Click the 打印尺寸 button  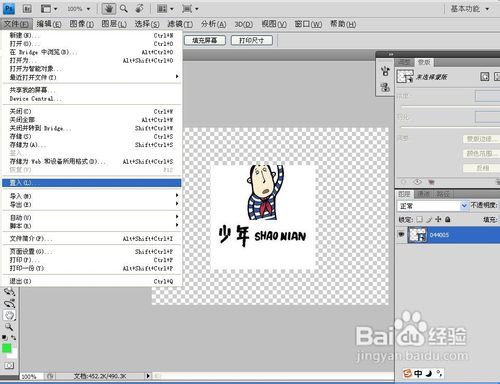(x=252, y=40)
